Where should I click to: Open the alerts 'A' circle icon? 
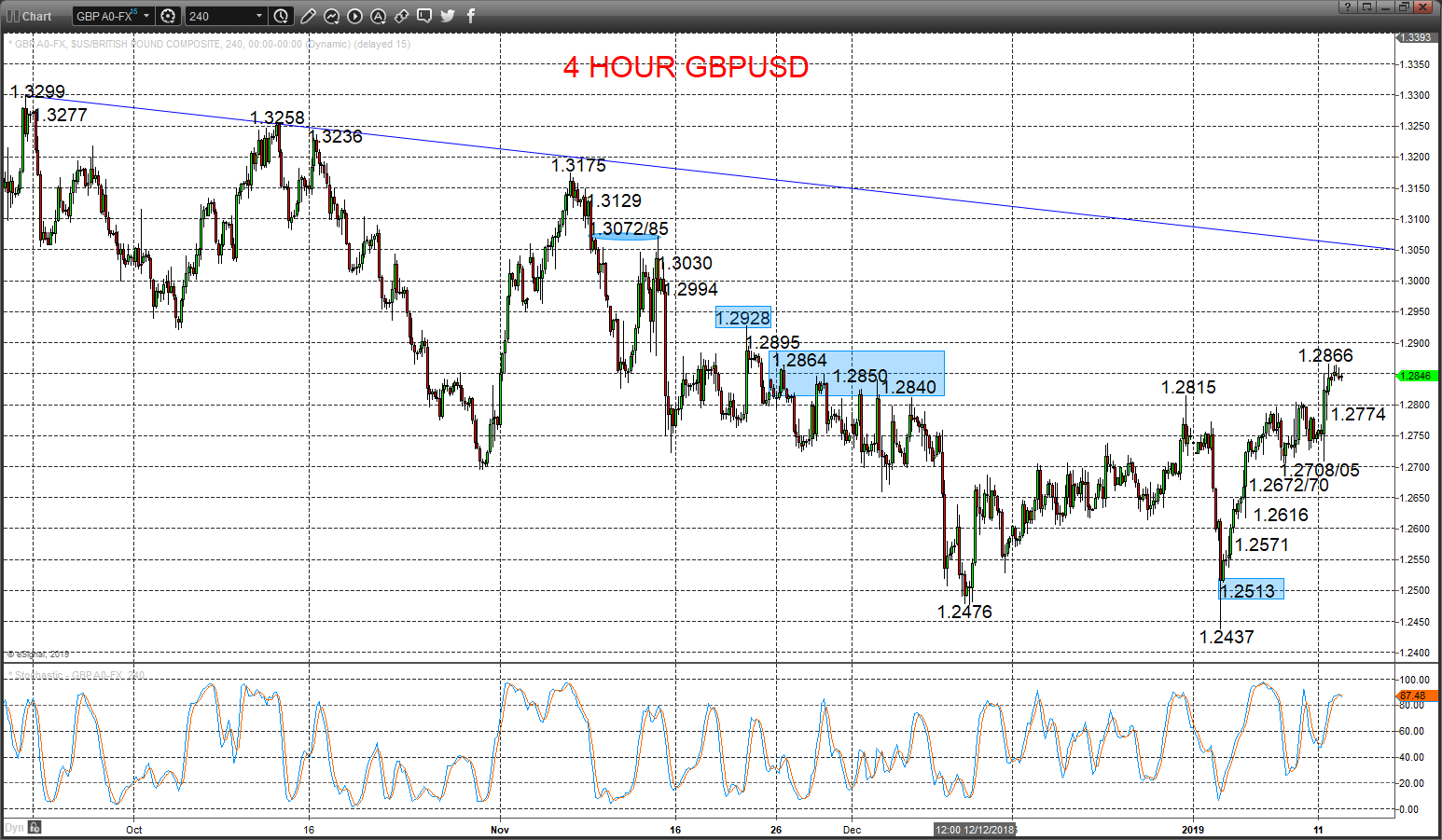coord(378,16)
